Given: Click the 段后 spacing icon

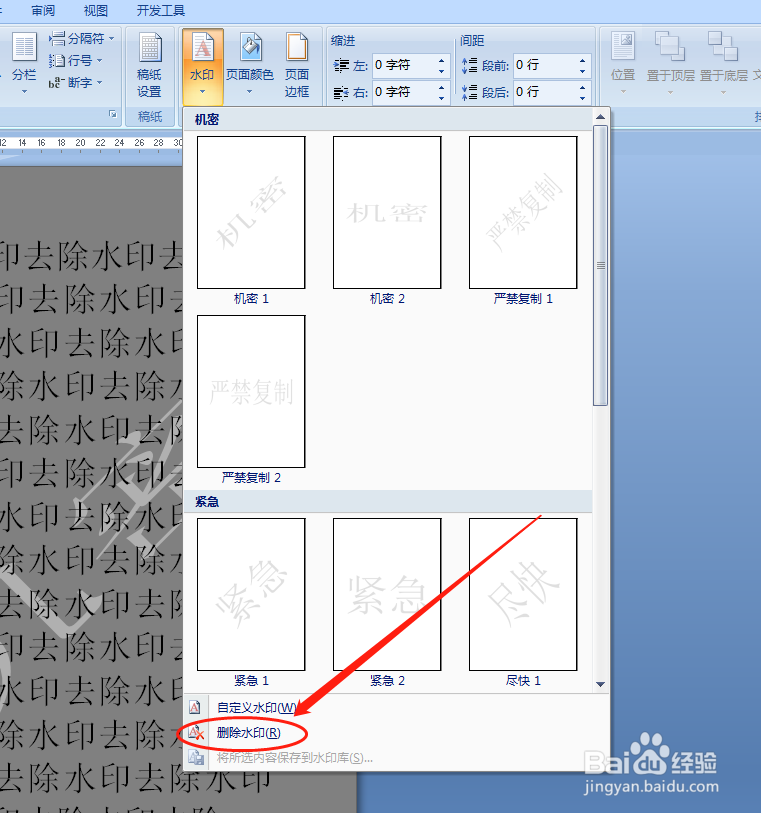Looking at the screenshot, I should pyautogui.click(x=470, y=93).
